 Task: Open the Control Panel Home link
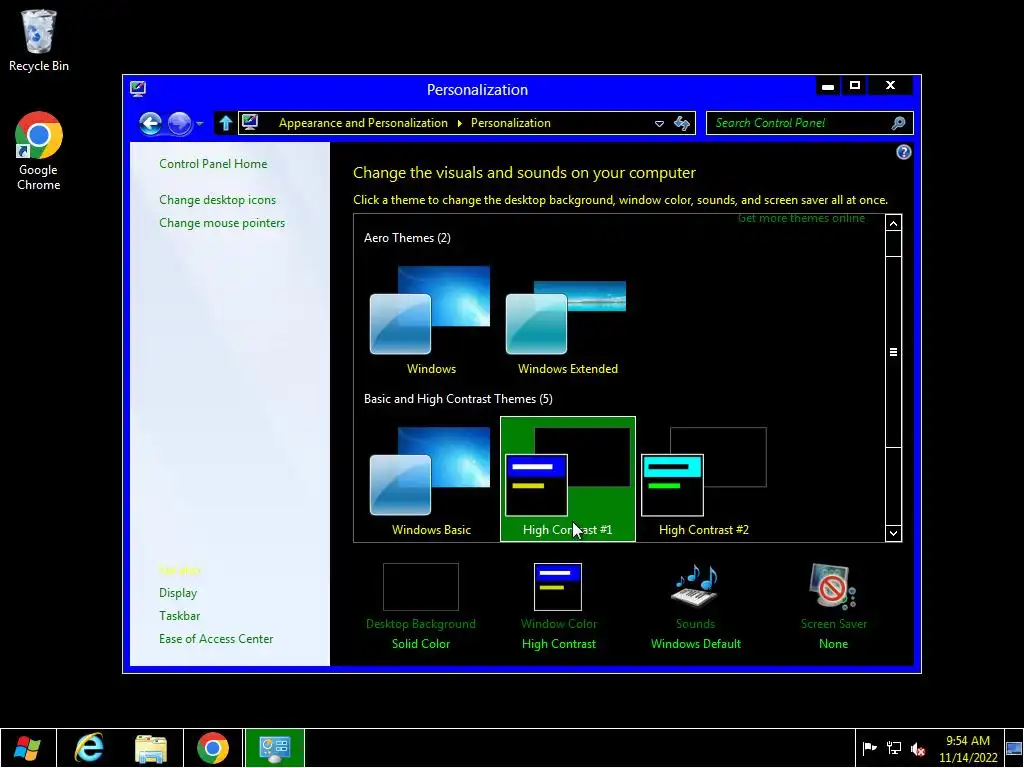pyautogui.click(x=213, y=164)
